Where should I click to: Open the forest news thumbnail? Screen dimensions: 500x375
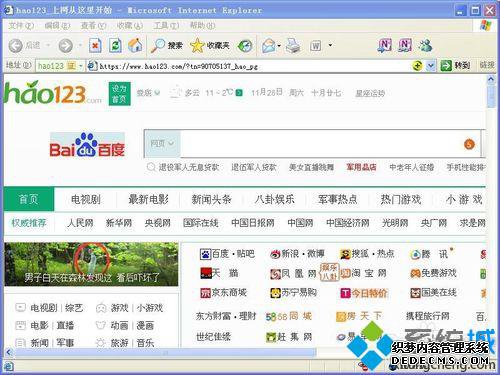tap(91, 264)
